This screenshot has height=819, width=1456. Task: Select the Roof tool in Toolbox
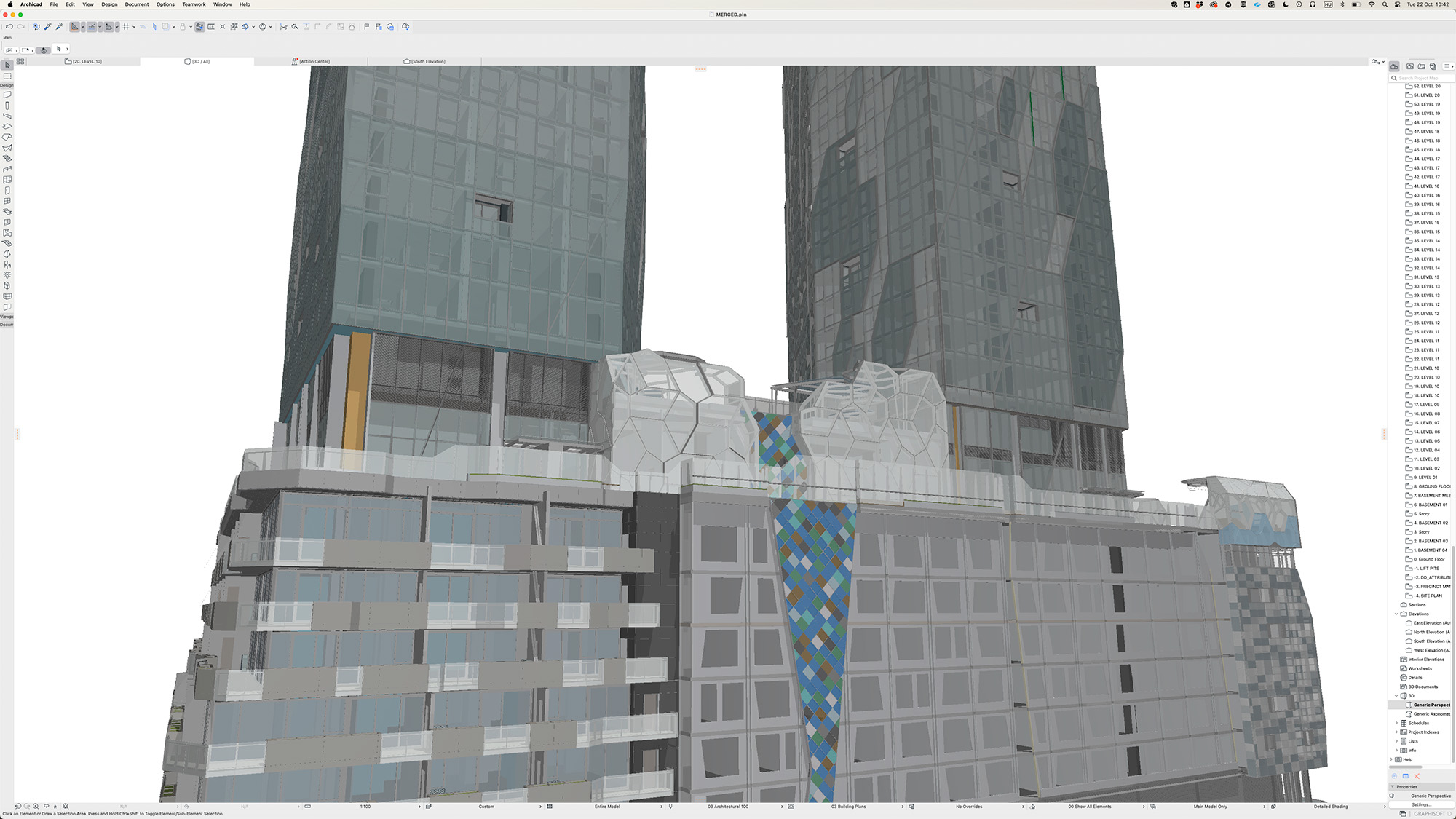7,137
